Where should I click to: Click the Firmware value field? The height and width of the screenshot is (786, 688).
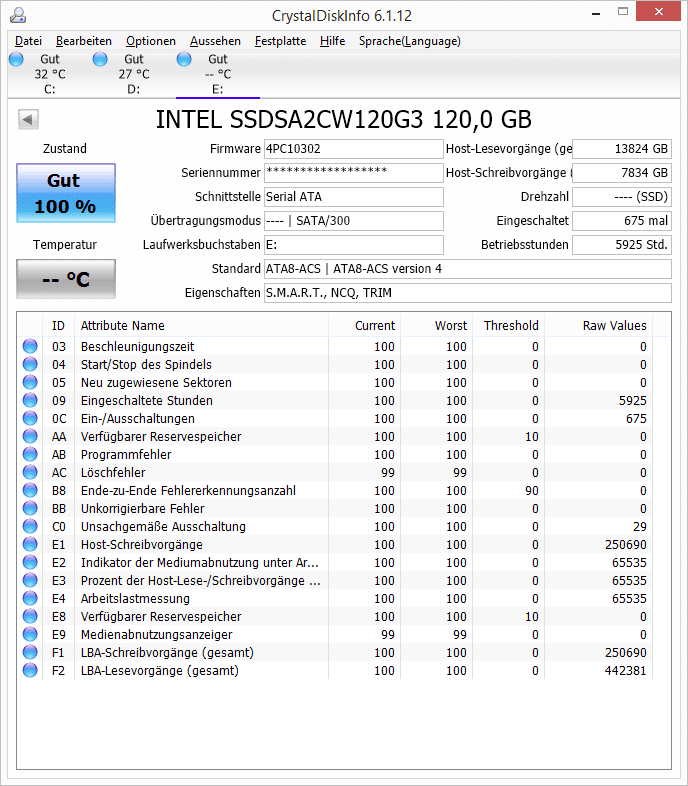coord(352,149)
